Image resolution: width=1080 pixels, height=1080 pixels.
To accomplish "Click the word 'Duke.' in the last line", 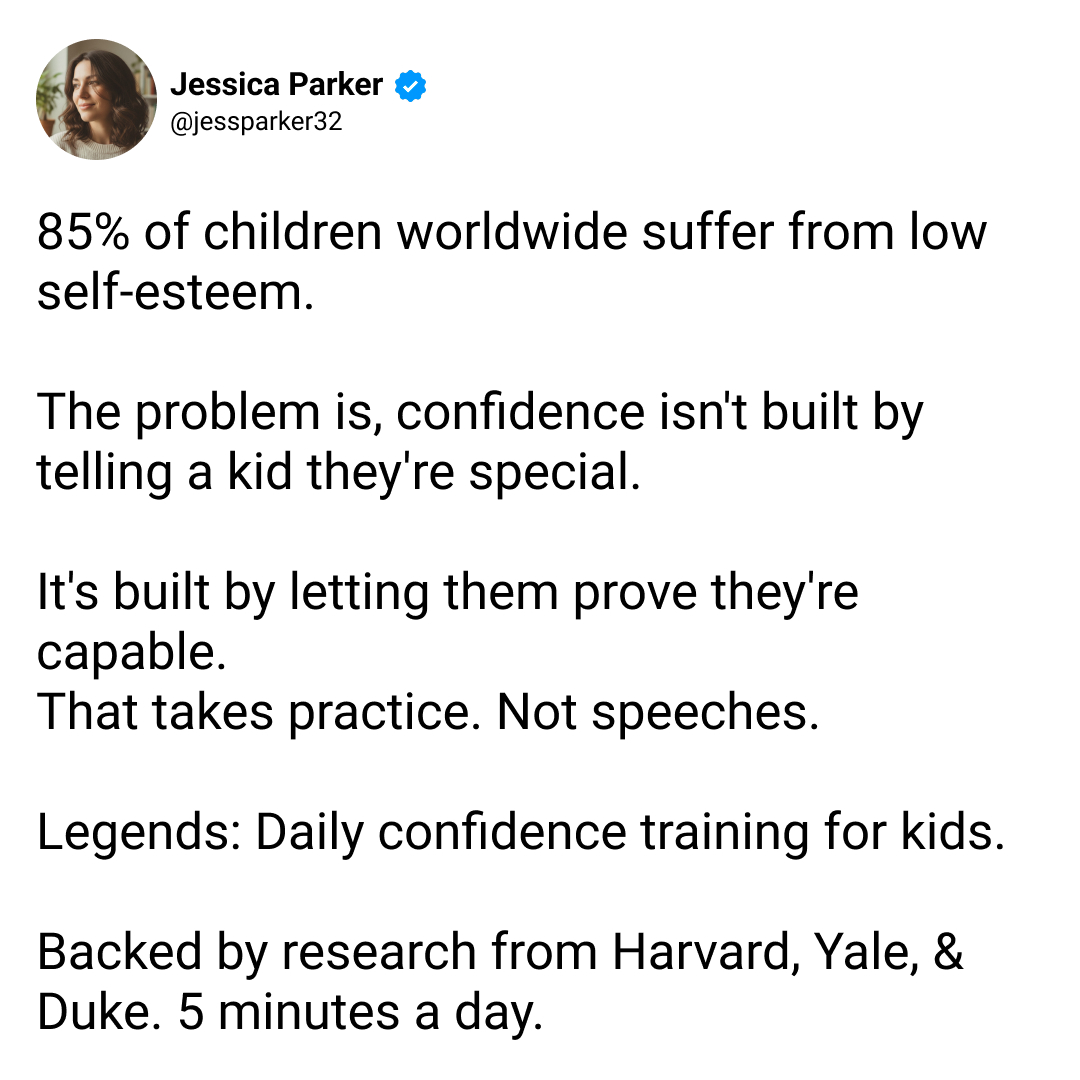I will (100, 1013).
